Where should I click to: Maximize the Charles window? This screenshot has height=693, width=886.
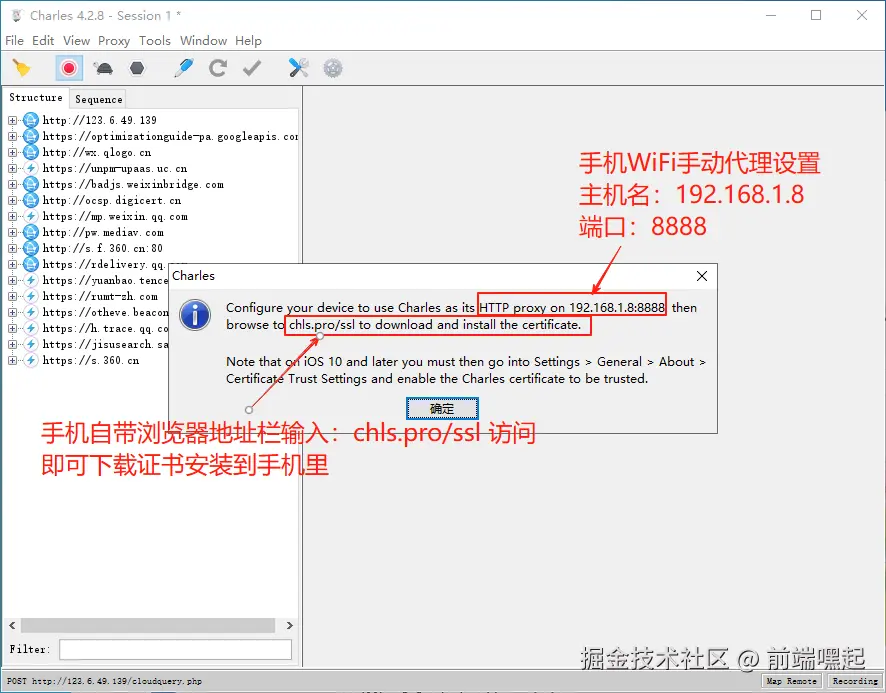(816, 15)
